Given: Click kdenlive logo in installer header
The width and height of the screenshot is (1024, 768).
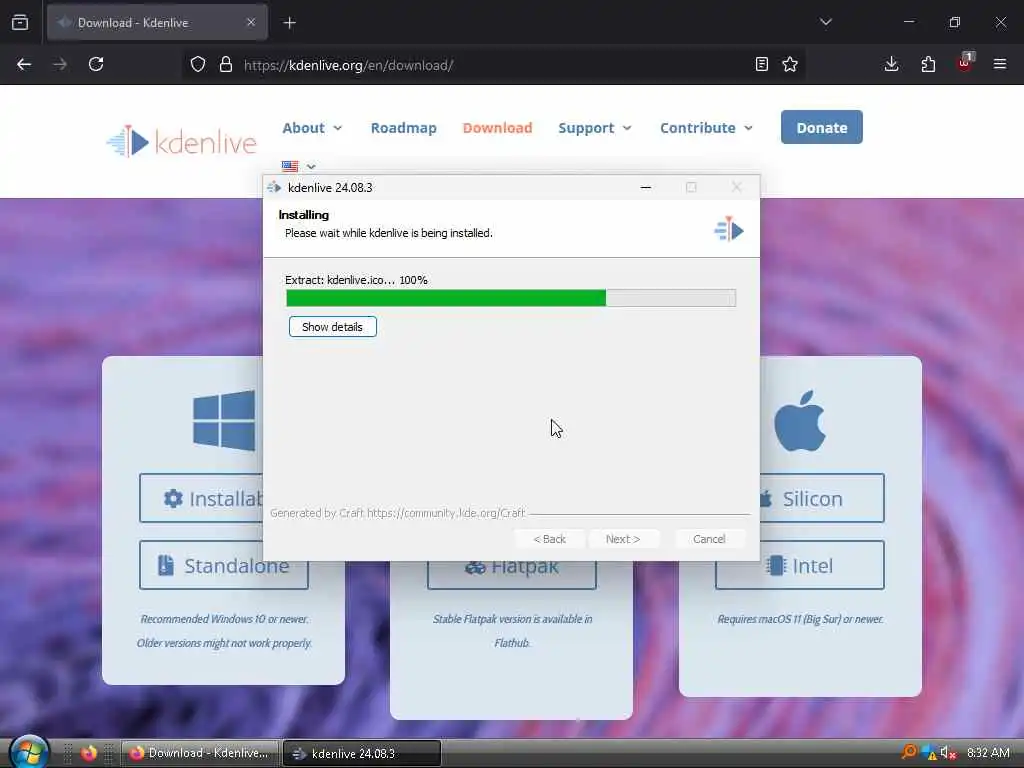Looking at the screenshot, I should coord(729,229).
